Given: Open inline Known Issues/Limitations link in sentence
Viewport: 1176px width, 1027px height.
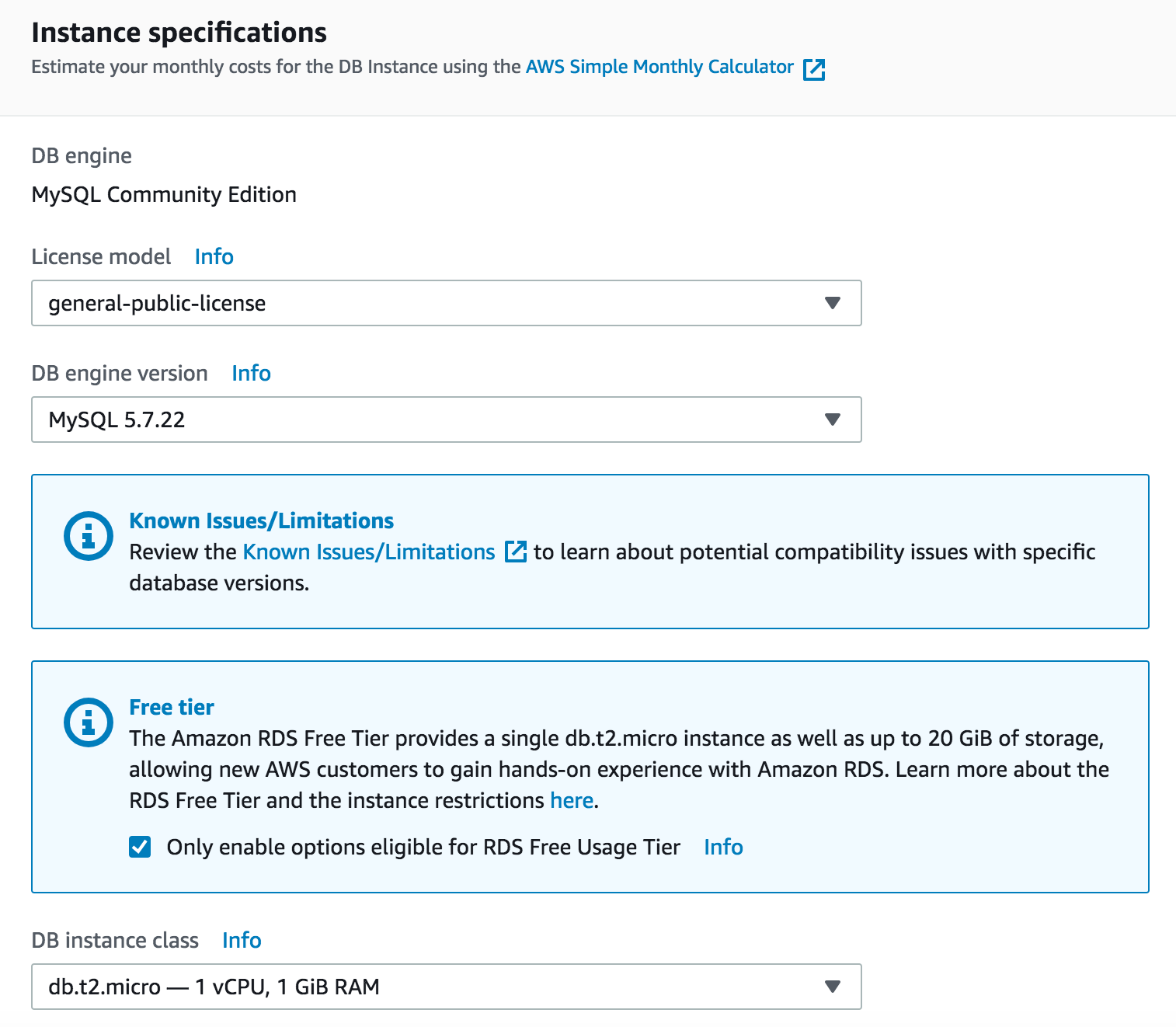Looking at the screenshot, I should 369,552.
